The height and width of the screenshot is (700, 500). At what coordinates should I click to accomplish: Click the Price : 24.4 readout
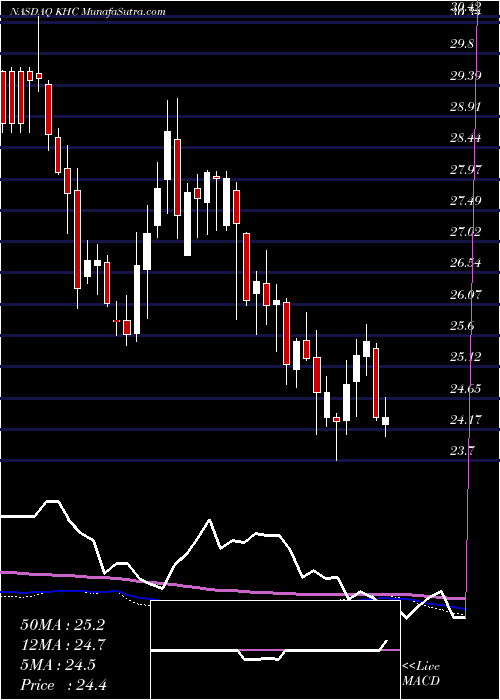tap(63, 685)
